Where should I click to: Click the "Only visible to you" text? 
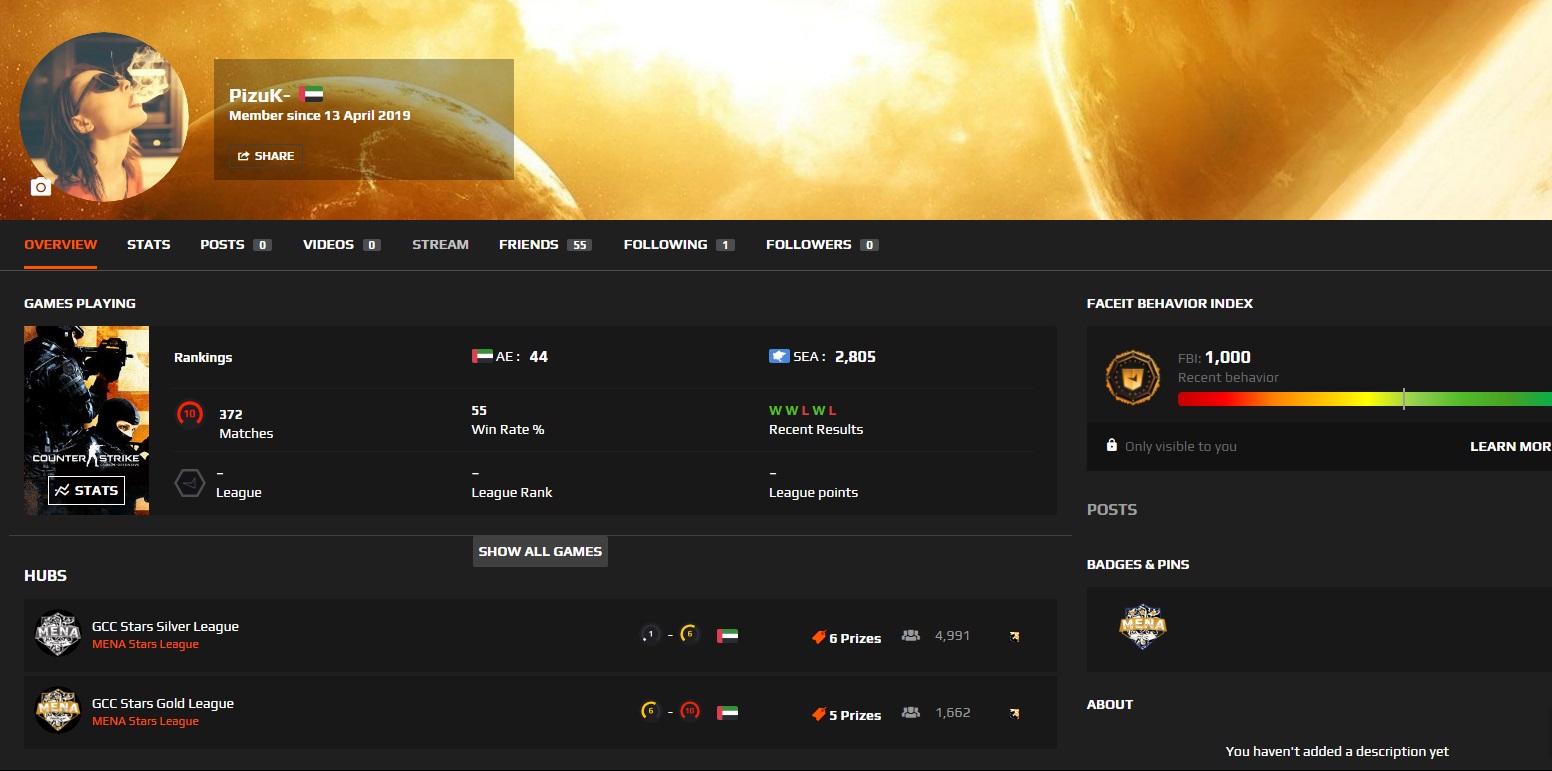[x=1181, y=446]
